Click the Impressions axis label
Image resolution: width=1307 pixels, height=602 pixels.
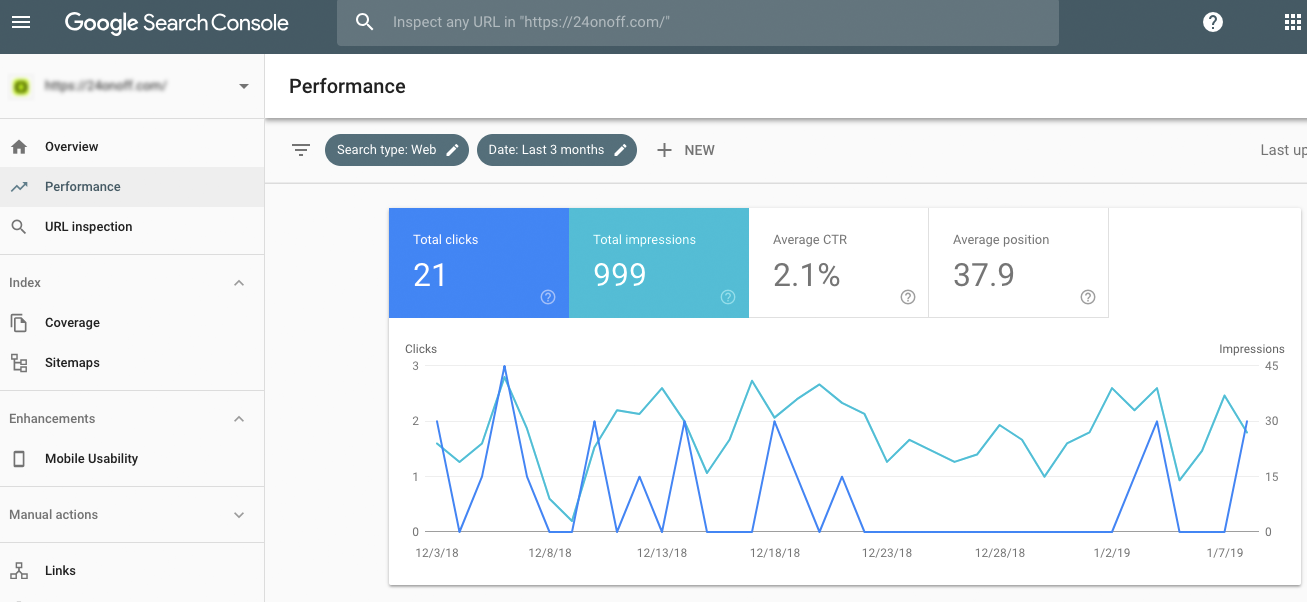click(x=1251, y=349)
